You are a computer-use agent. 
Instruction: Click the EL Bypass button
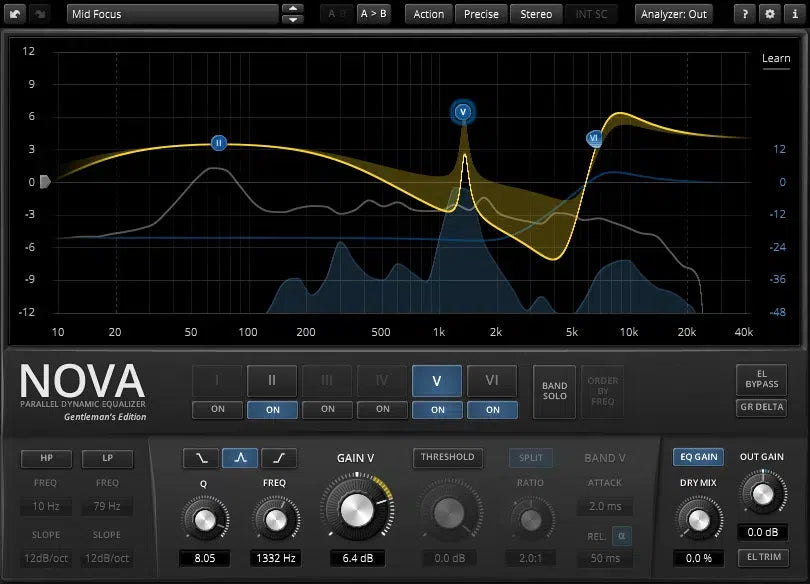coord(761,378)
